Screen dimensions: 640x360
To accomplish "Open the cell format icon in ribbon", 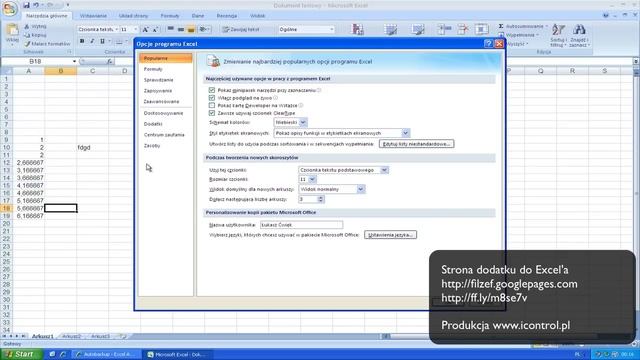I will coord(482,29).
